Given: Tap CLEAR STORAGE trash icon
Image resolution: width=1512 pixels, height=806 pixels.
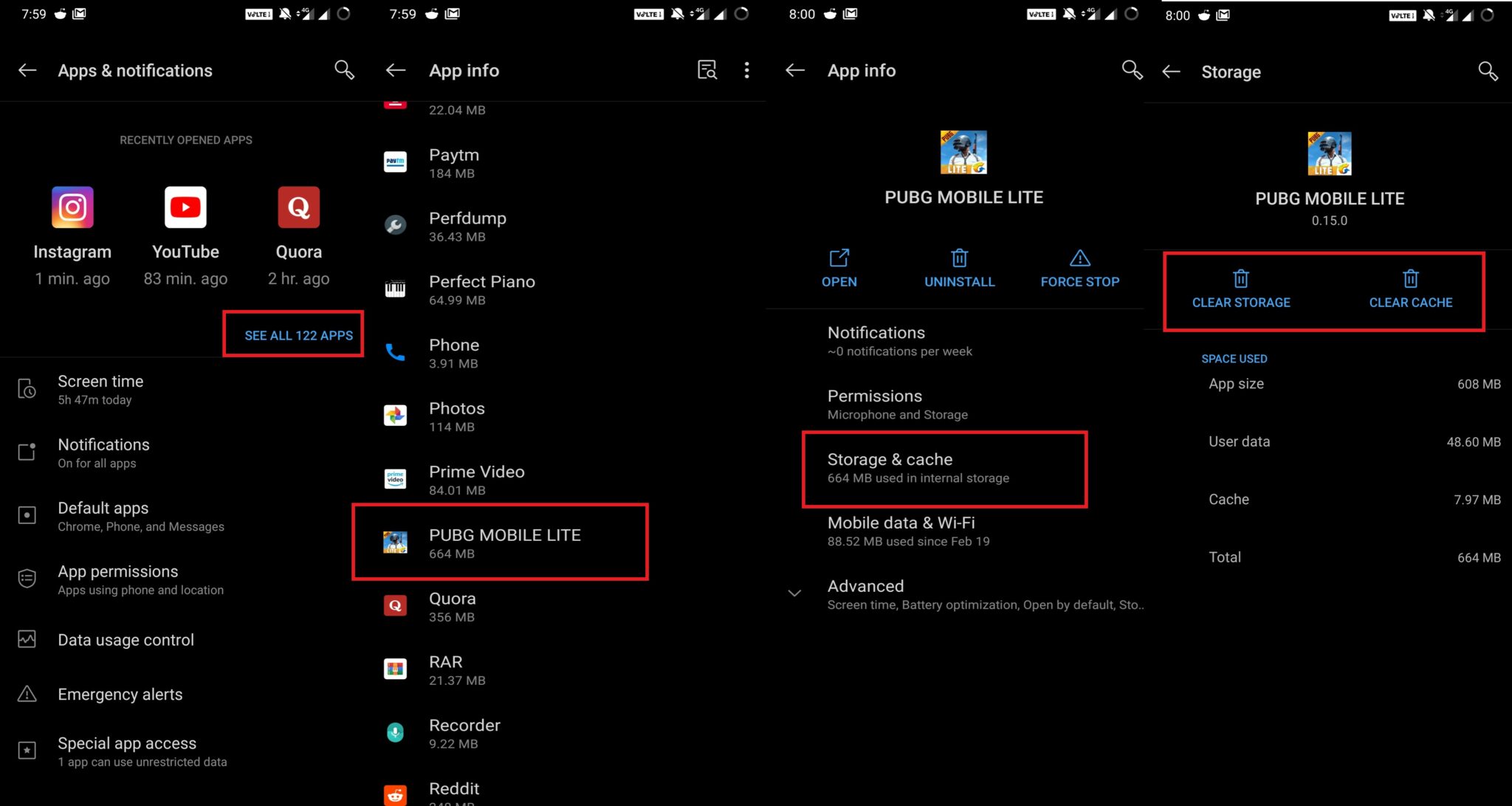Looking at the screenshot, I should [x=1241, y=278].
